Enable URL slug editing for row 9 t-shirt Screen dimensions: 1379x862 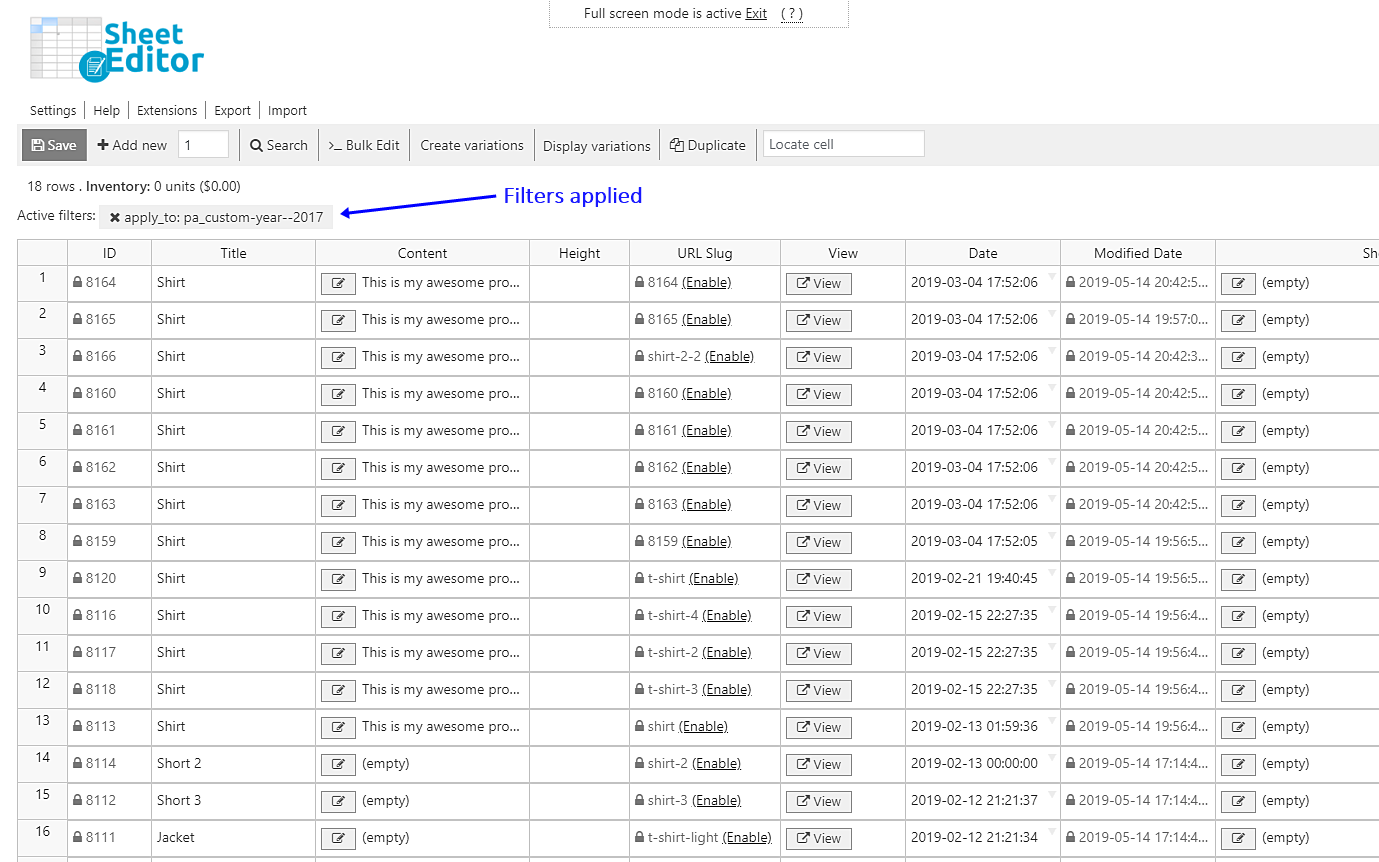pyautogui.click(x=713, y=579)
